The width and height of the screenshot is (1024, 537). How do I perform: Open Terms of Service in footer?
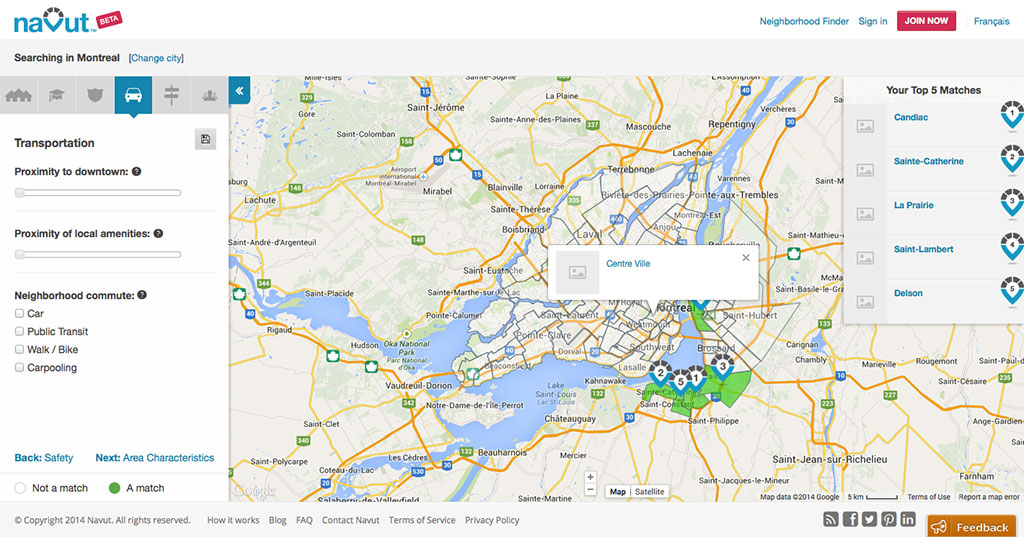point(422,521)
